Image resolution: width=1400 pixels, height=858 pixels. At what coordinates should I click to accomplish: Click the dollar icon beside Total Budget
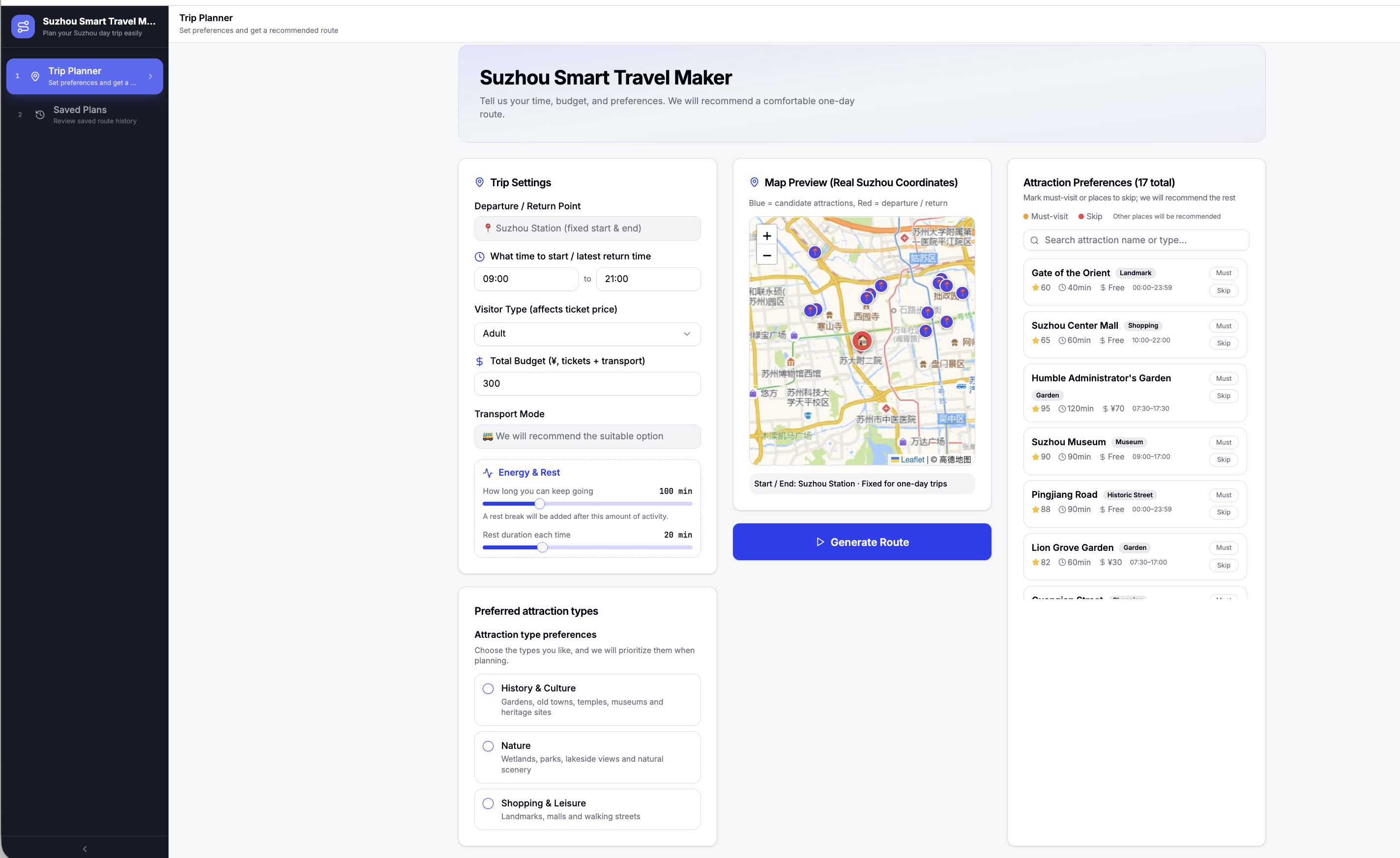click(x=480, y=361)
